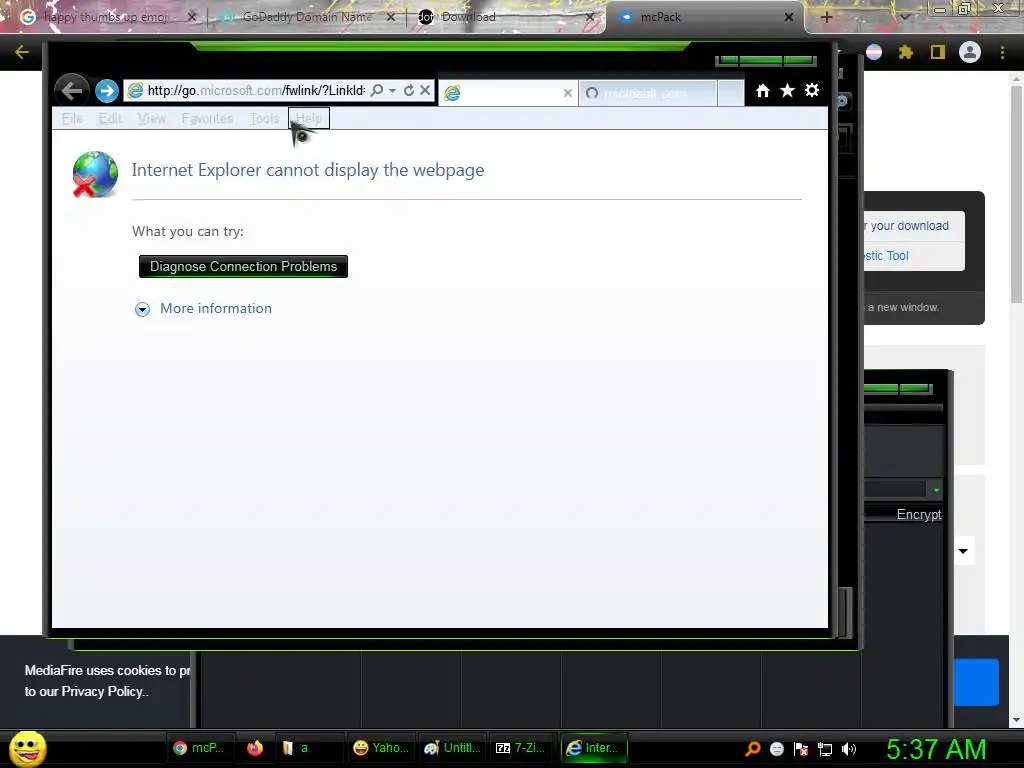Click the blue button in MediaFire cookie banner

(976, 682)
